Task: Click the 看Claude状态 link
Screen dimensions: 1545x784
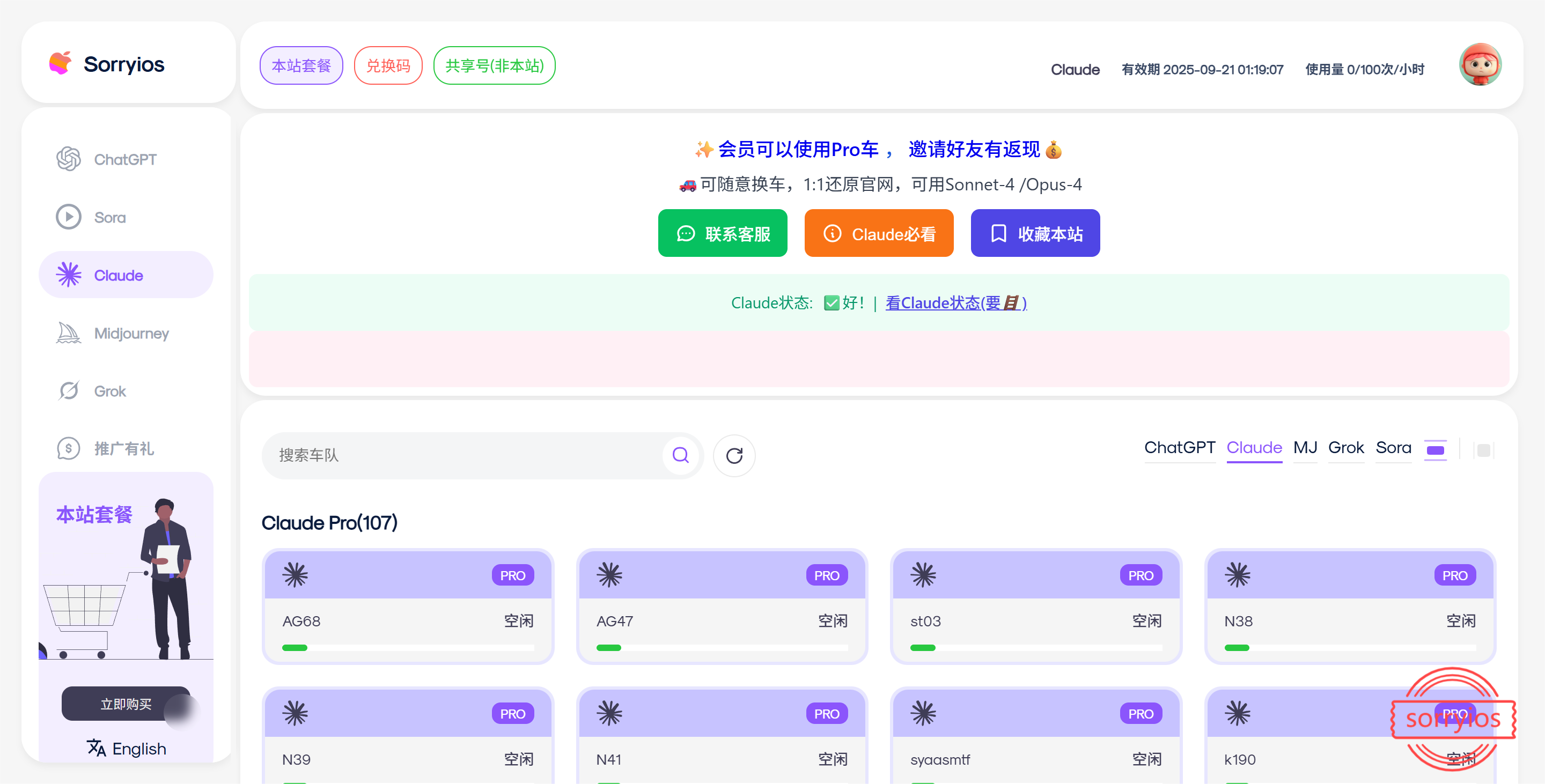Action: click(956, 302)
